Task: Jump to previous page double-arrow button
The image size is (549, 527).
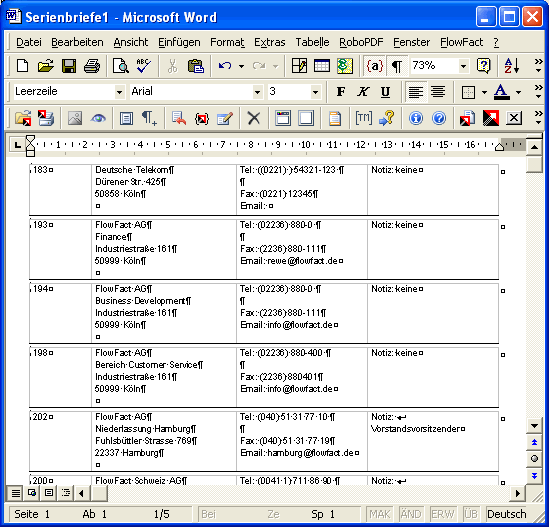Action: (534, 443)
